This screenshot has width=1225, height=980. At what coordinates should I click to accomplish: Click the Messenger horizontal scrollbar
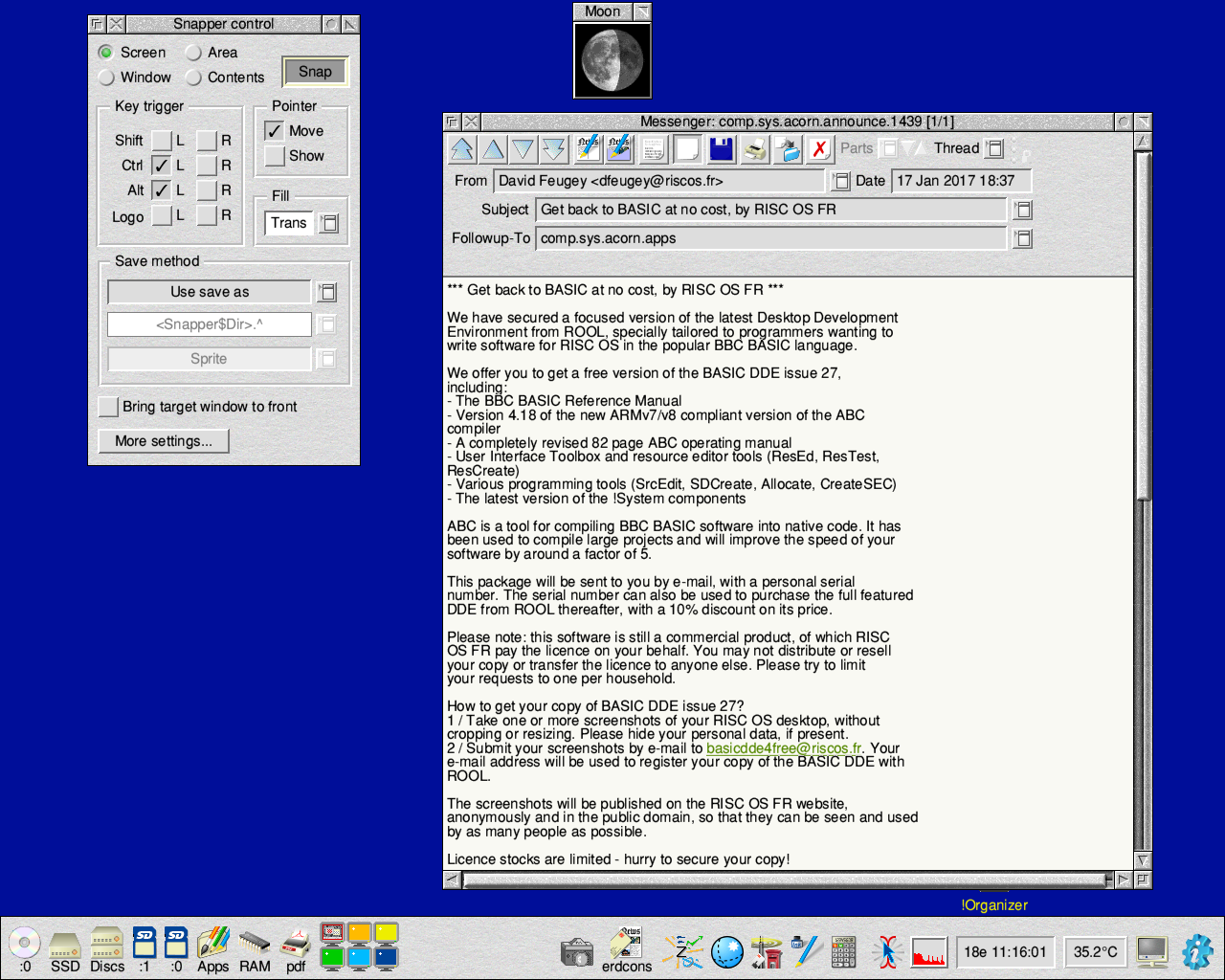[x=784, y=880]
